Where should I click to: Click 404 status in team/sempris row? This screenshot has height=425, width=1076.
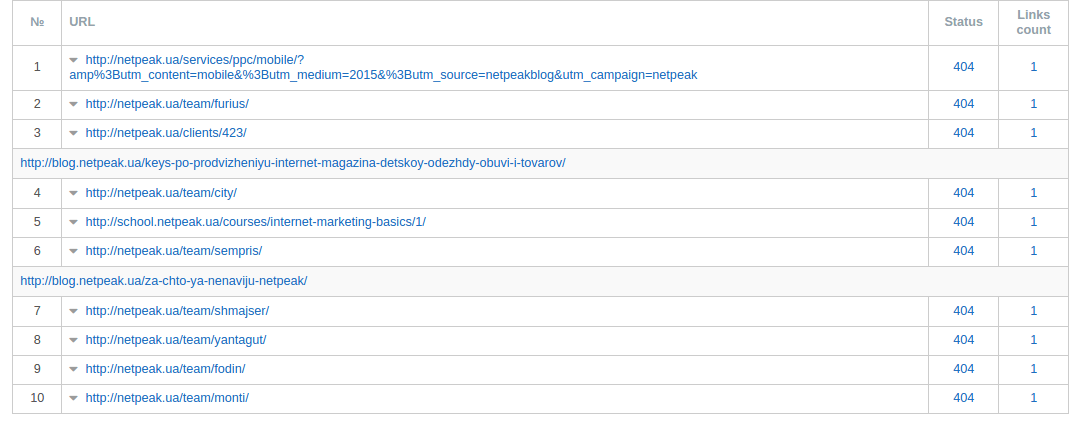[x=963, y=251]
